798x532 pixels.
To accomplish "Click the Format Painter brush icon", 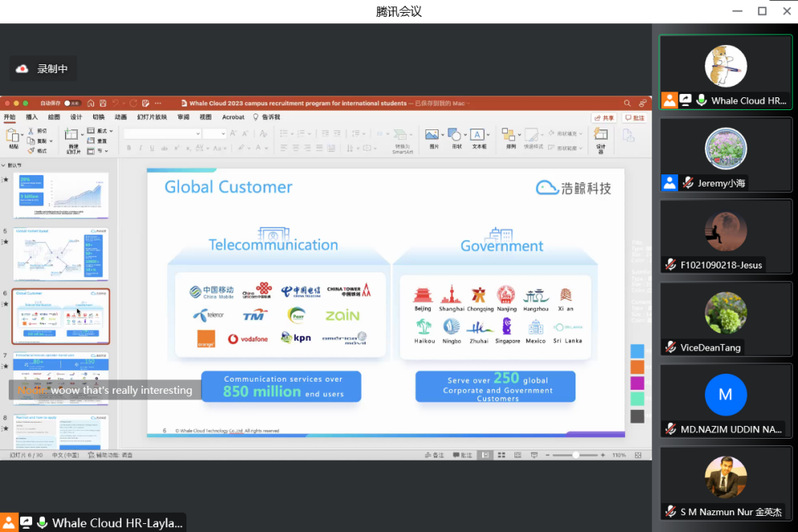I will (31, 151).
